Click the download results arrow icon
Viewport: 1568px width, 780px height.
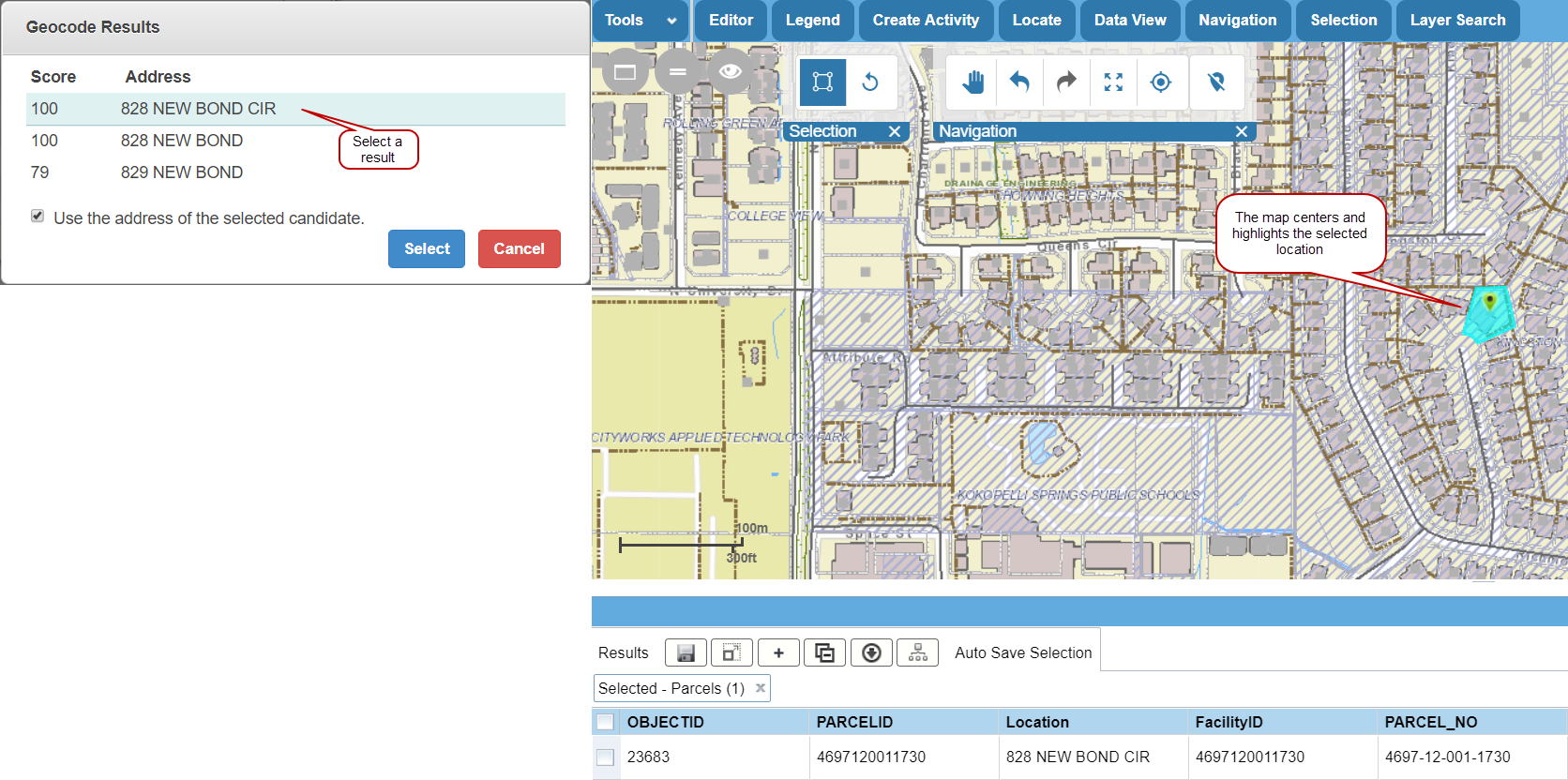[871, 652]
